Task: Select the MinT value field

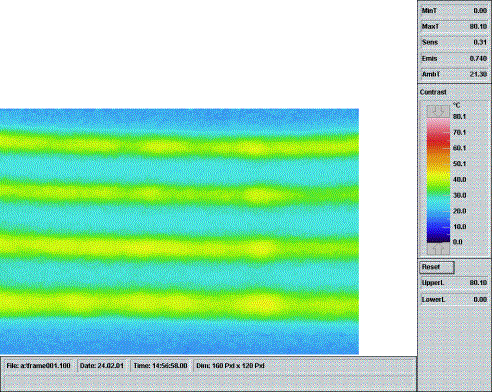Action: click(480, 11)
